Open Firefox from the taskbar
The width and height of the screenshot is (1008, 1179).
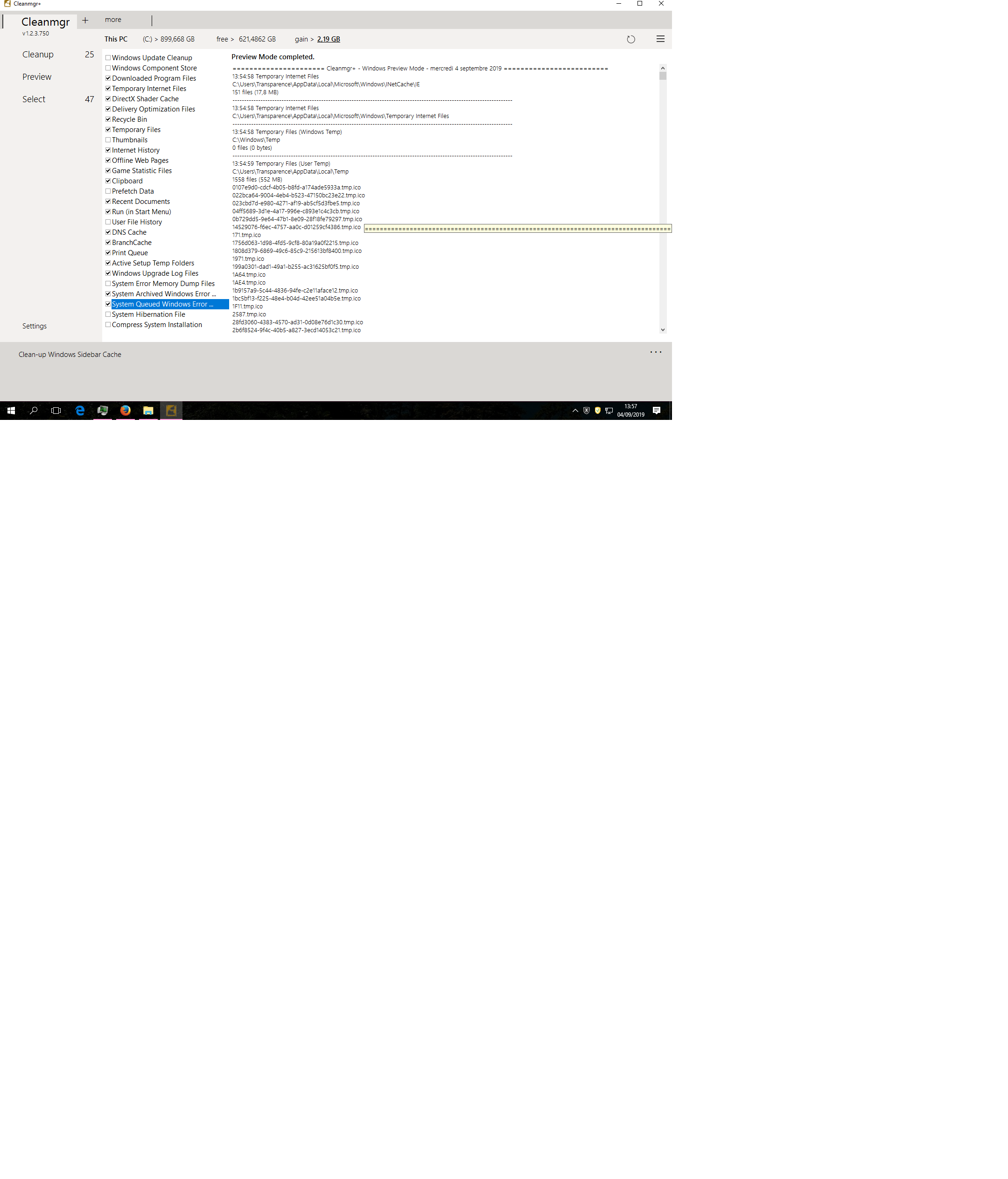[125, 410]
